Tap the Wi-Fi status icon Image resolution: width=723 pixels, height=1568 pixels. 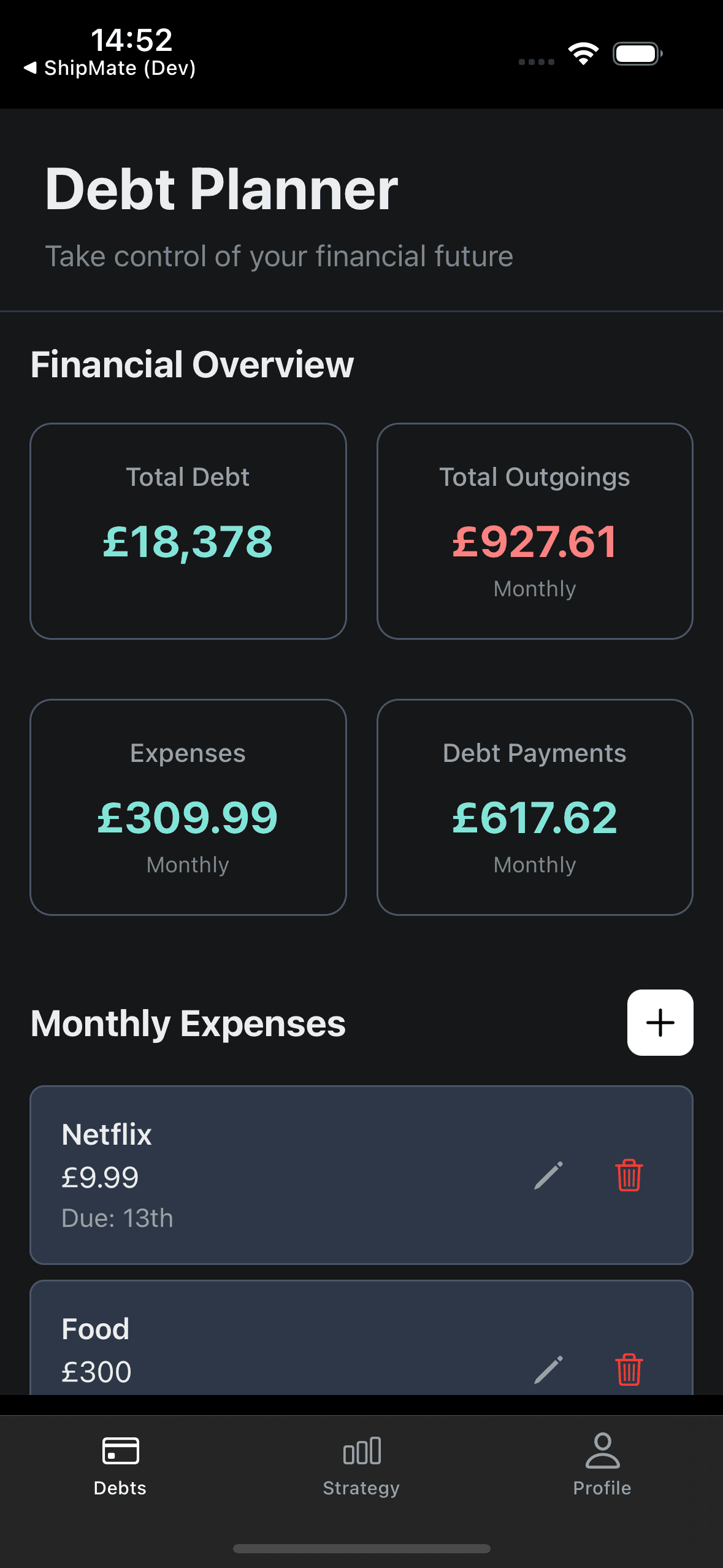(583, 54)
